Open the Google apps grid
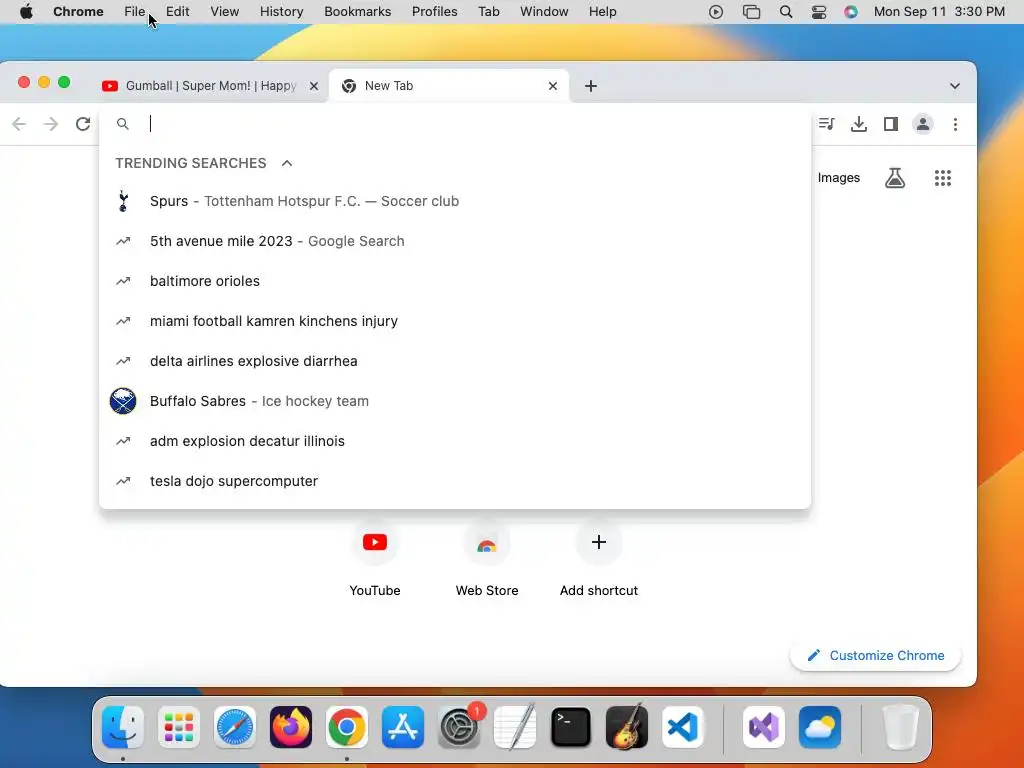This screenshot has height=768, width=1024. 942,178
